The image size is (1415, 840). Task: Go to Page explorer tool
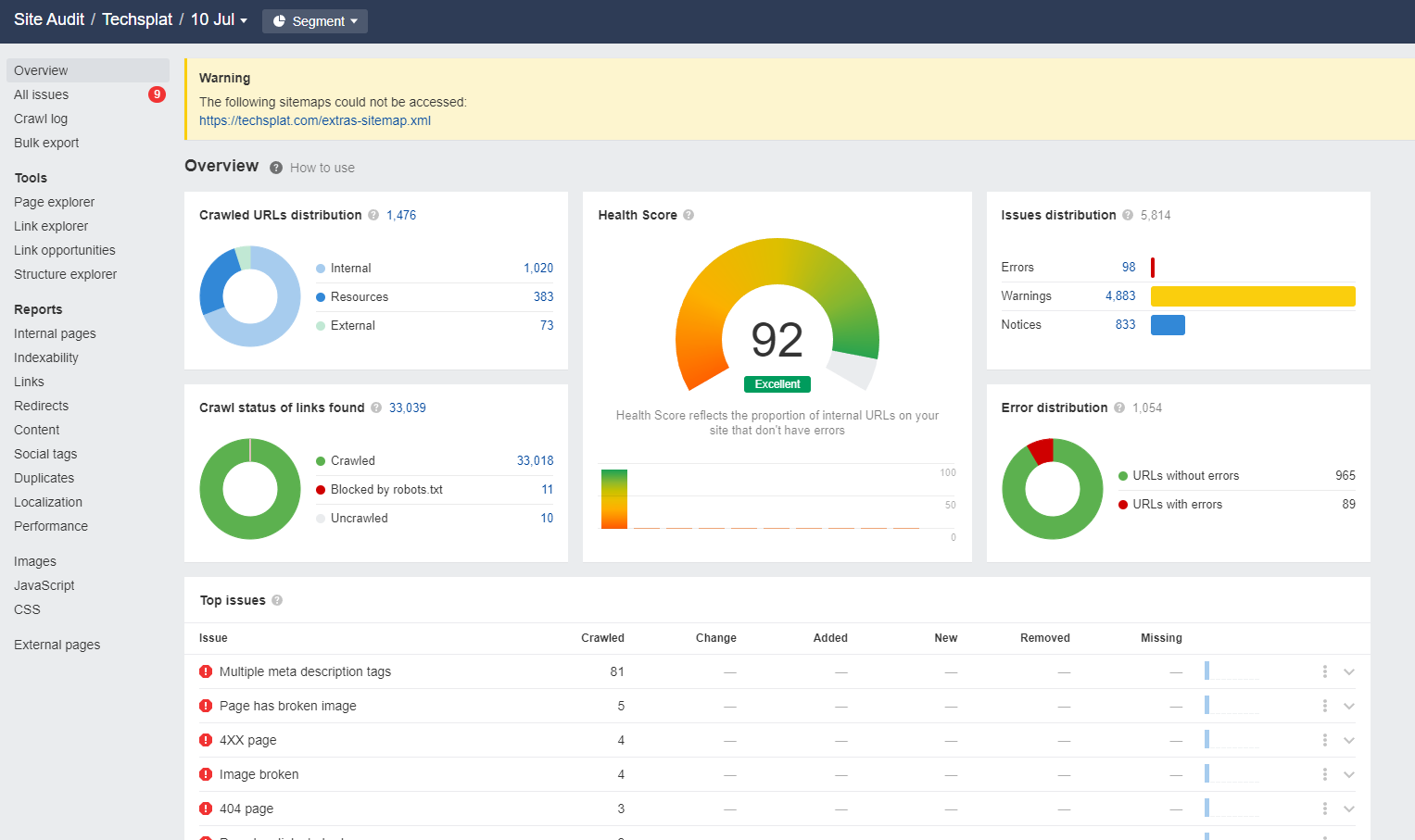pyautogui.click(x=55, y=202)
